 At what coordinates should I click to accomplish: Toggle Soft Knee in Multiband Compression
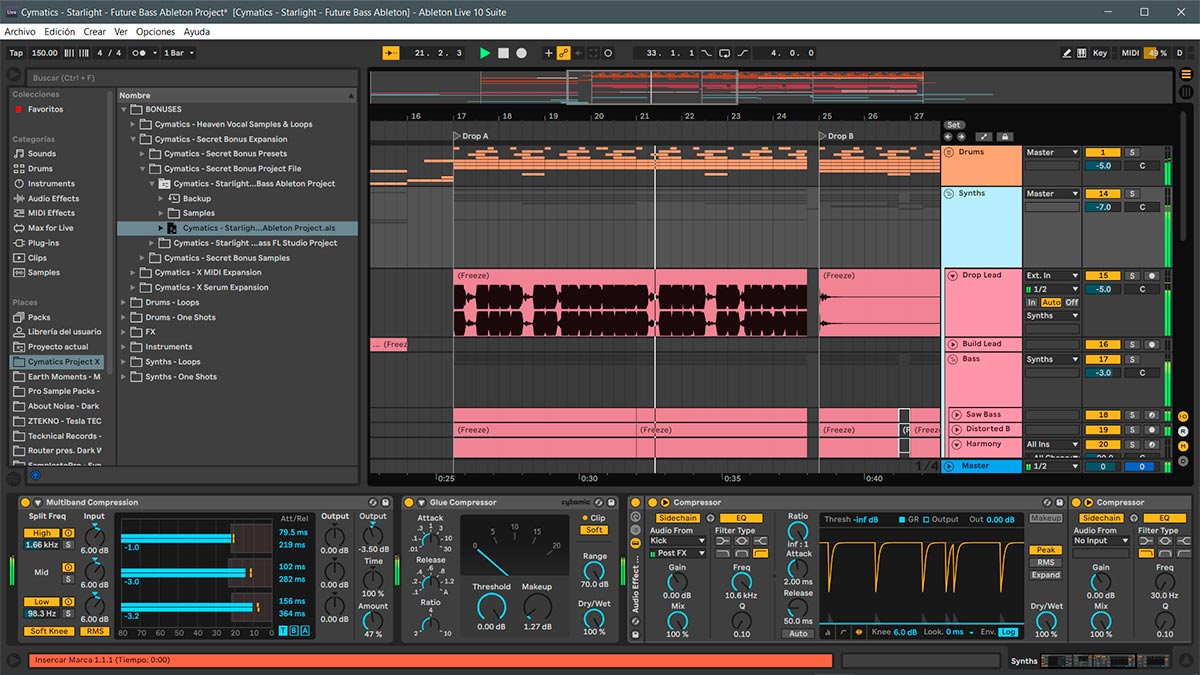[x=49, y=631]
